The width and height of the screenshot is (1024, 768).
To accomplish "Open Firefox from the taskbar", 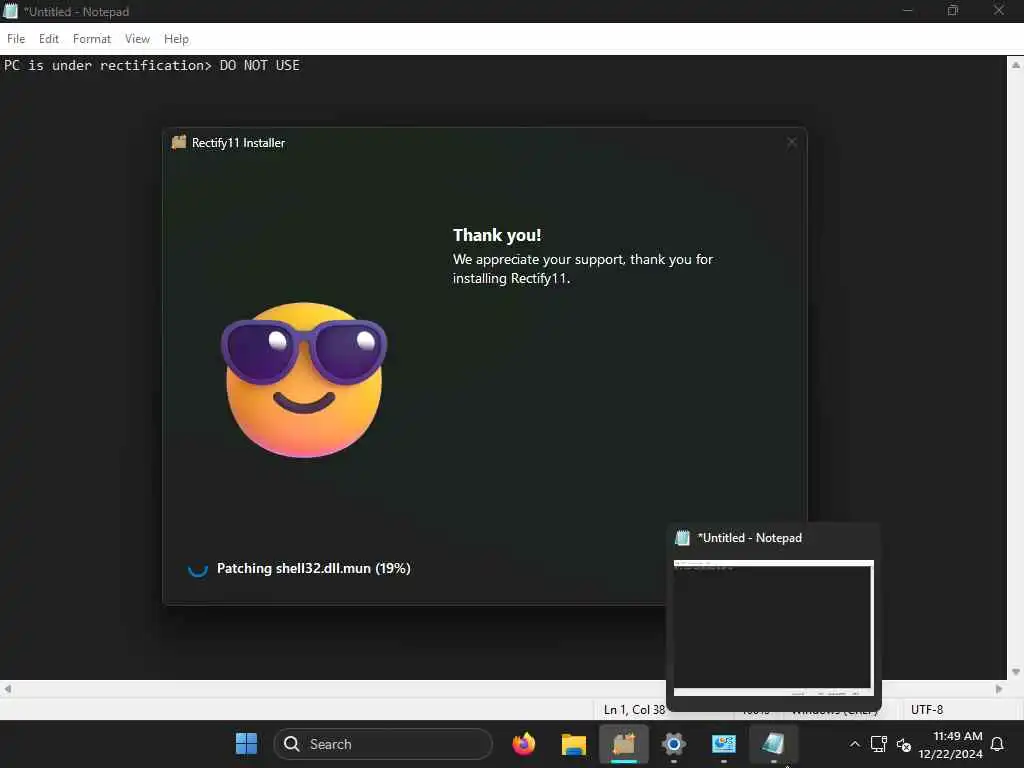I will point(524,744).
